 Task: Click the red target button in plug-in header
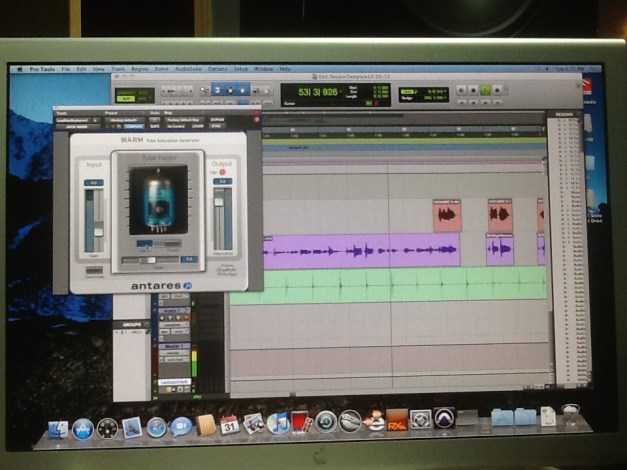click(x=257, y=120)
